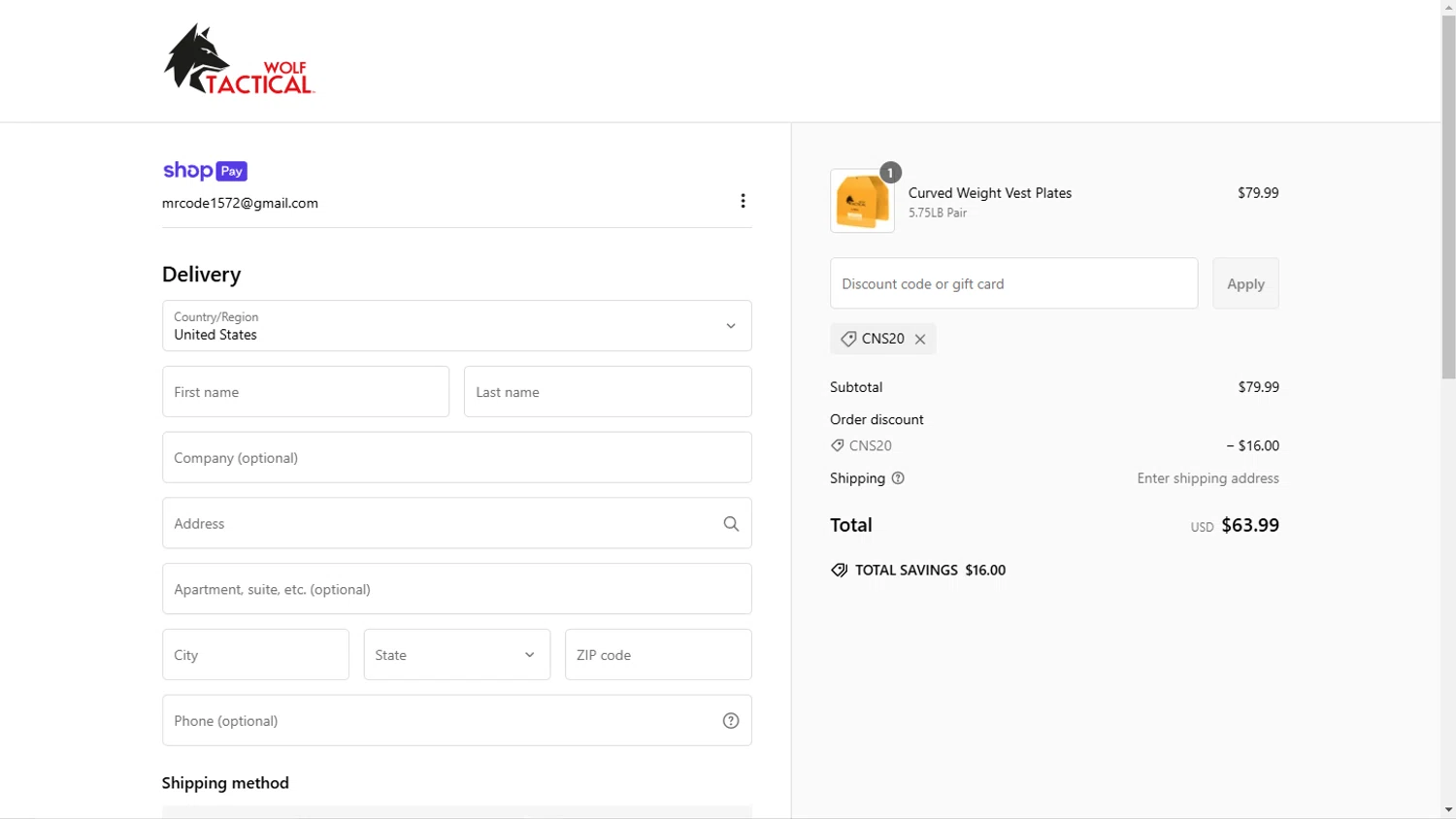Click the Subtotal $79.99 value
Viewport: 1456px width, 819px height.
coord(1258,387)
